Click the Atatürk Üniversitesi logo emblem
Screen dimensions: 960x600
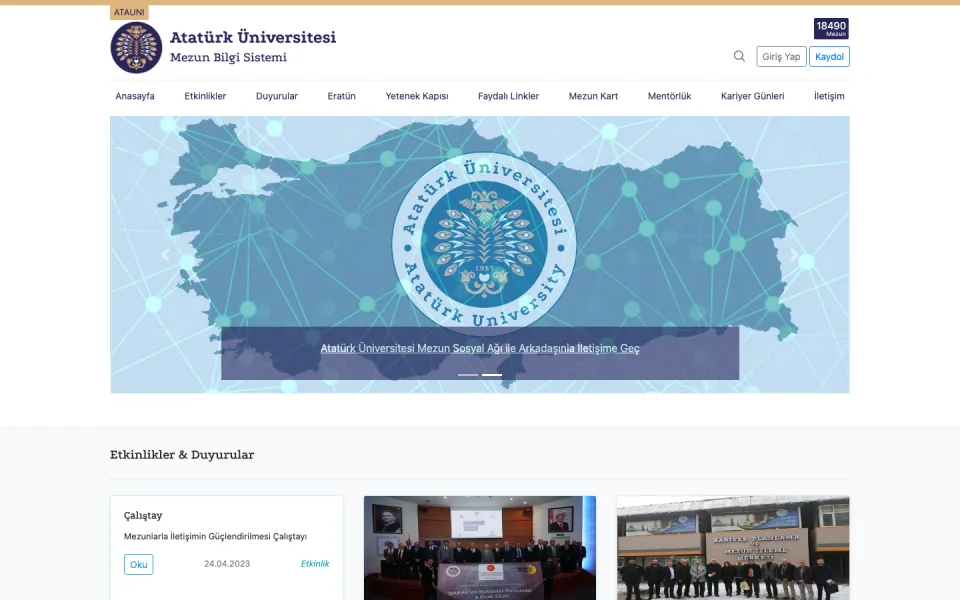coord(137,48)
